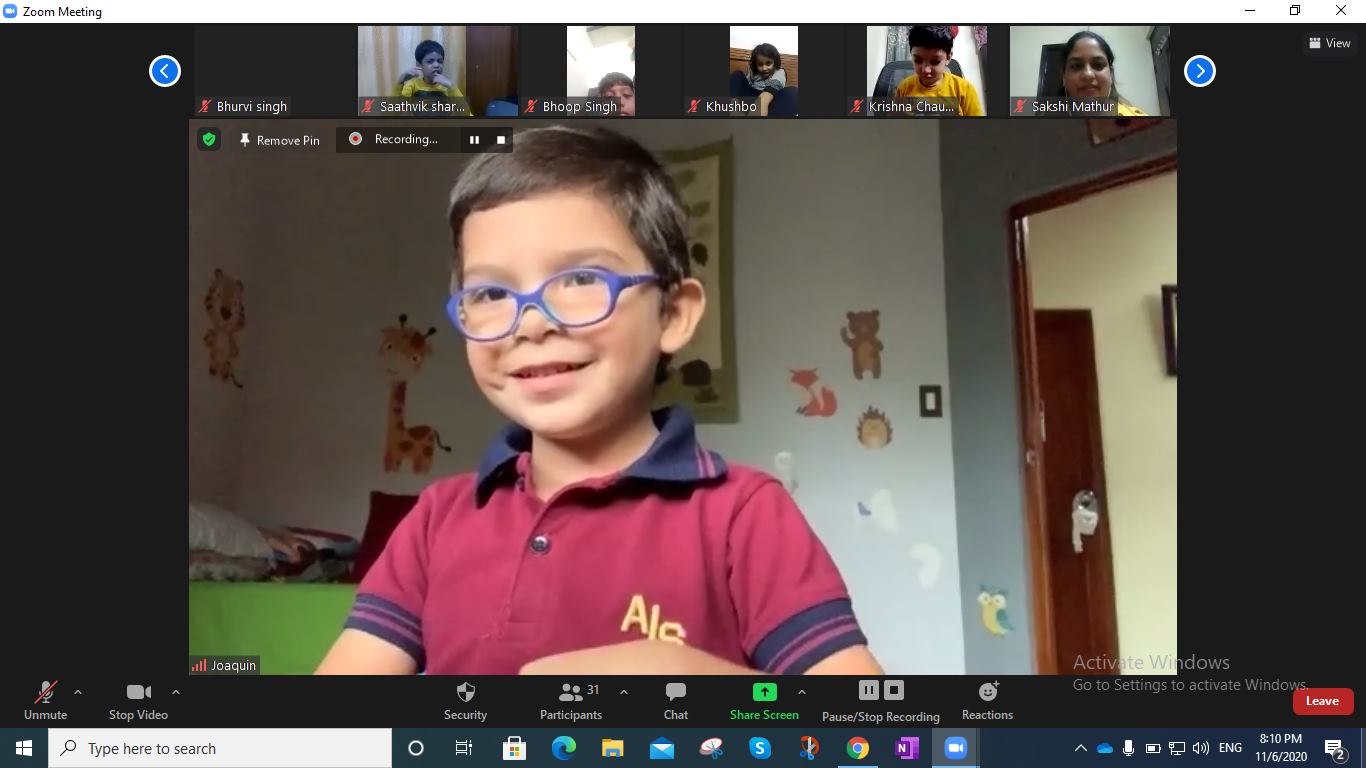
Task: Open the volume speaker tray icon
Action: coord(1201,748)
